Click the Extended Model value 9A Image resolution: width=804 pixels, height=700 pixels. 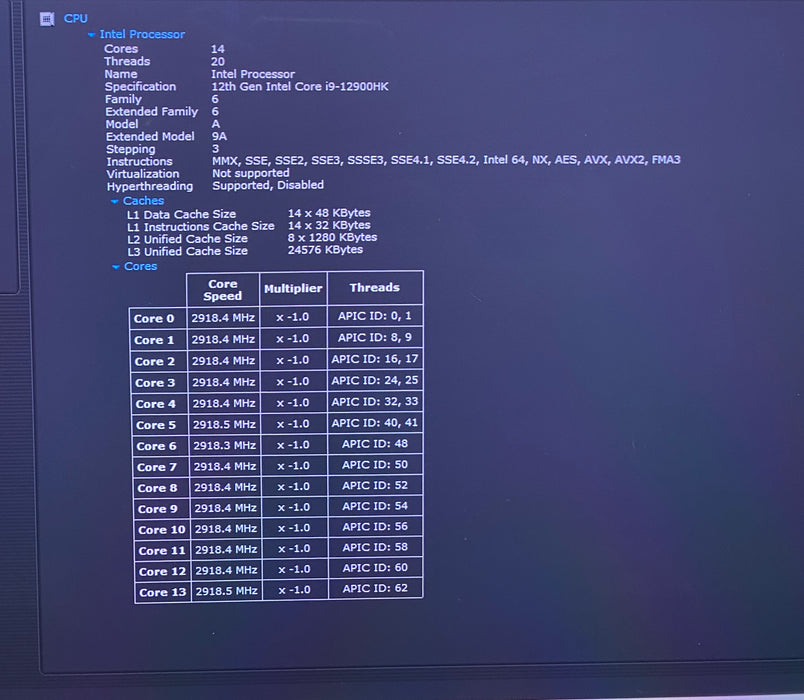point(219,136)
